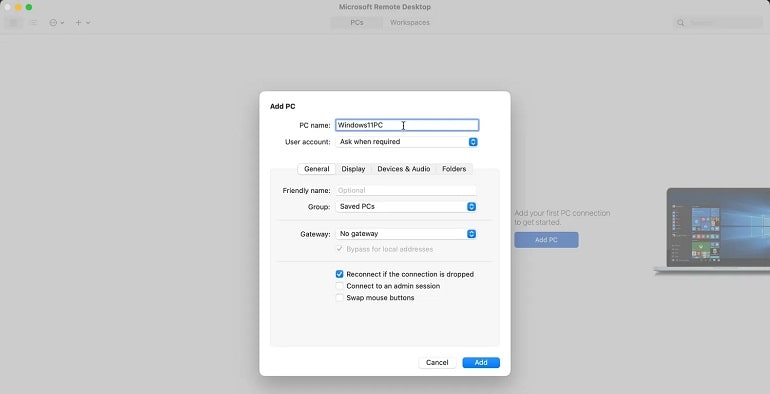Switch to the Display tab

[353, 169]
